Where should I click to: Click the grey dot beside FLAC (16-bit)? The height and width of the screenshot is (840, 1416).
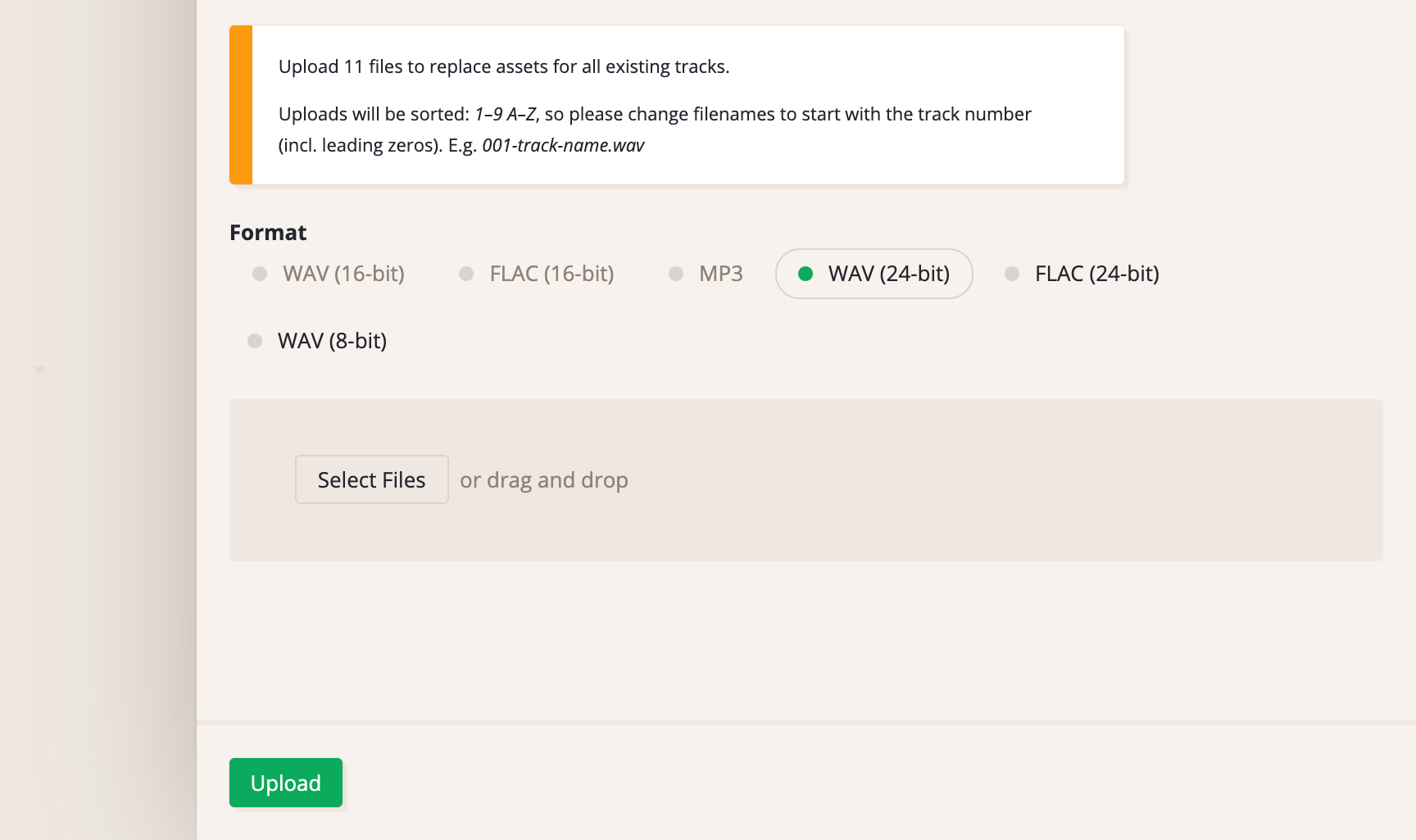pyautogui.click(x=466, y=274)
